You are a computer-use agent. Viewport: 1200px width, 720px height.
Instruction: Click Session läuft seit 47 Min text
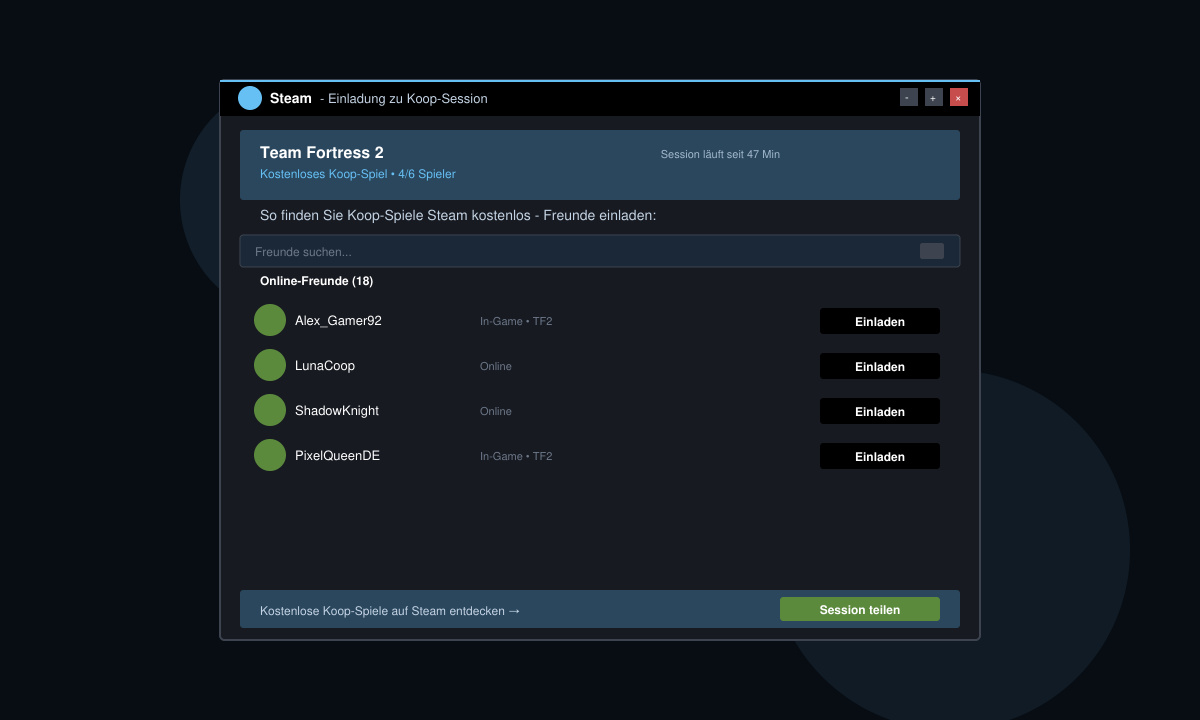(720, 154)
